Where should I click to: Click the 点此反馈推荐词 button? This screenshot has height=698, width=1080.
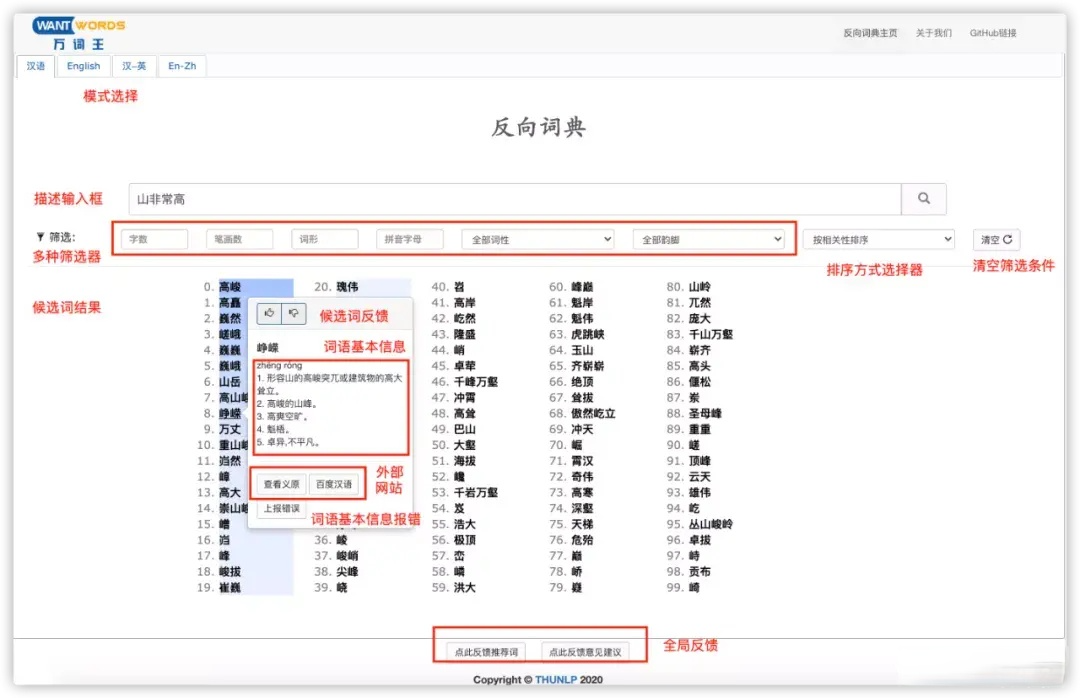pos(486,652)
